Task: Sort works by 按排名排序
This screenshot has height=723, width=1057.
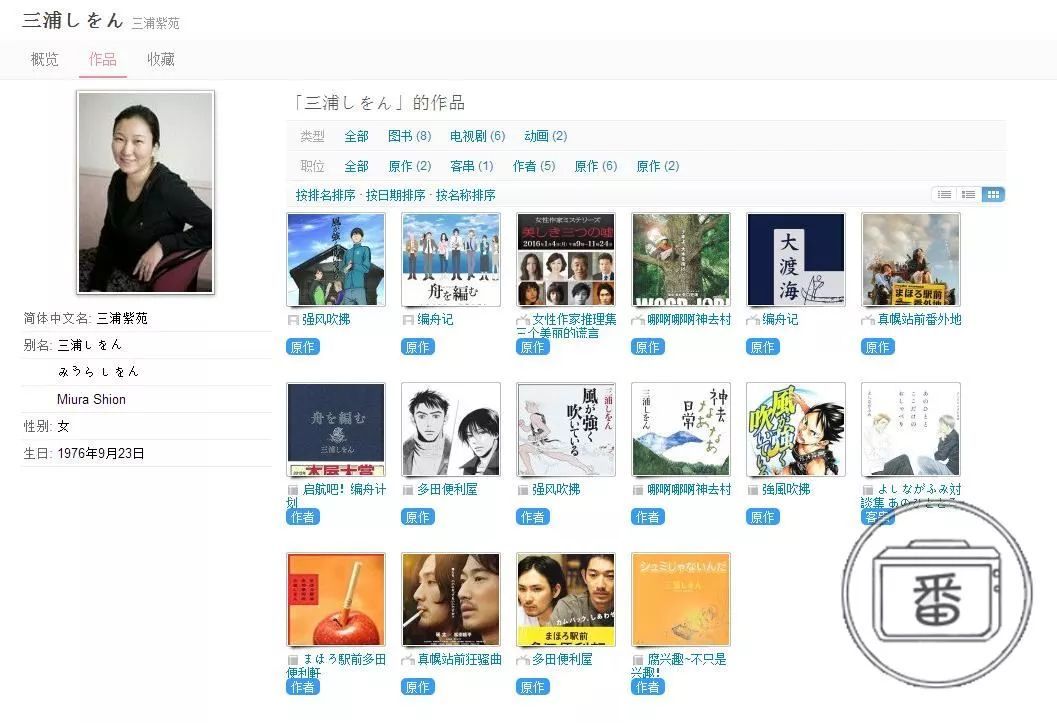Action: [x=325, y=195]
